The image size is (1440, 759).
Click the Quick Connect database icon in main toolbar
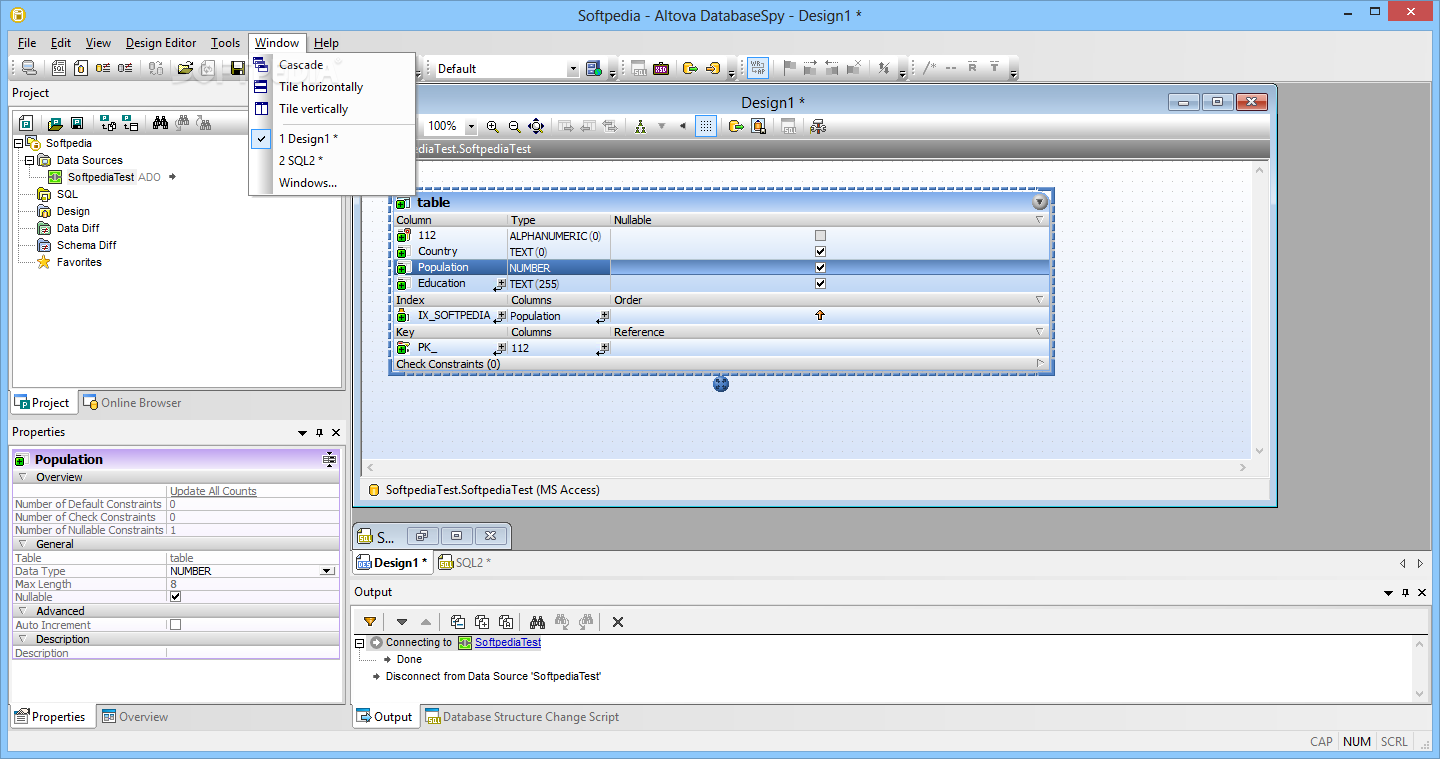click(28, 68)
